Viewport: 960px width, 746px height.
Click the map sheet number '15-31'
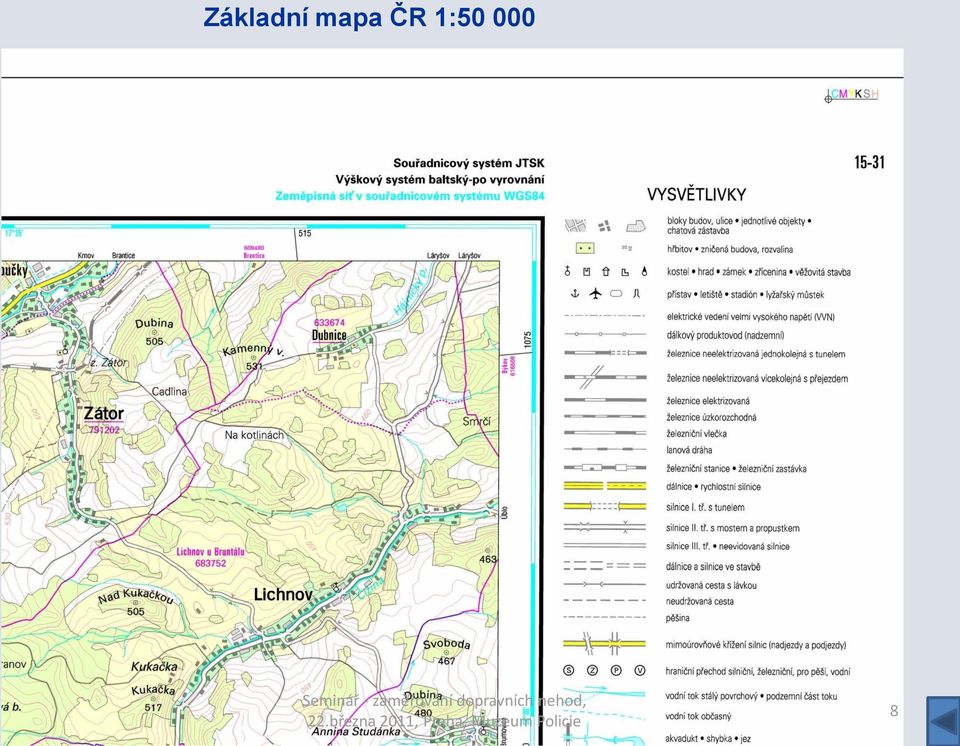point(869,162)
